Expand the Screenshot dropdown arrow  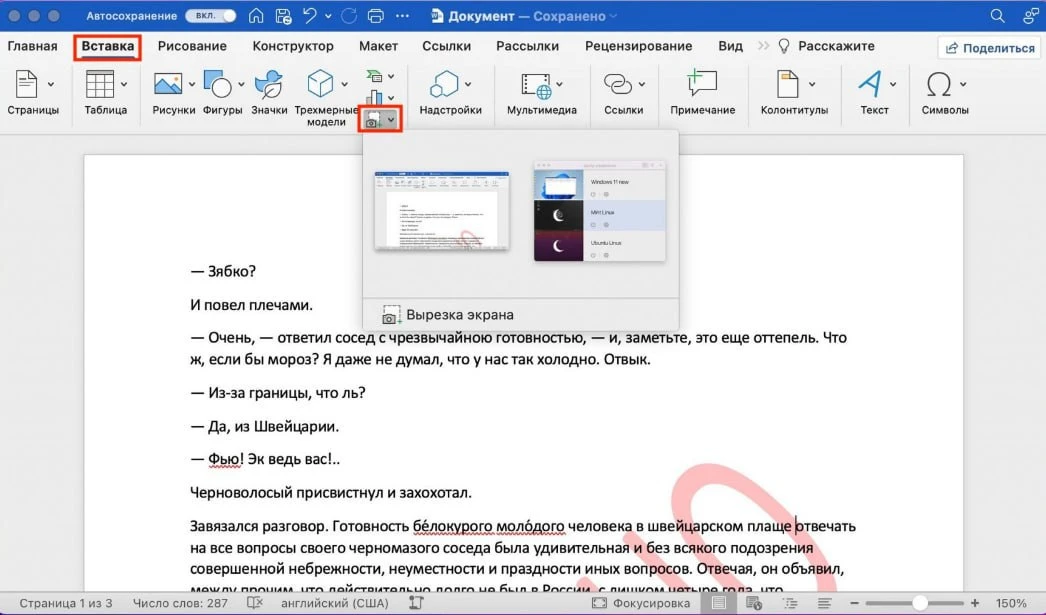[x=392, y=120]
